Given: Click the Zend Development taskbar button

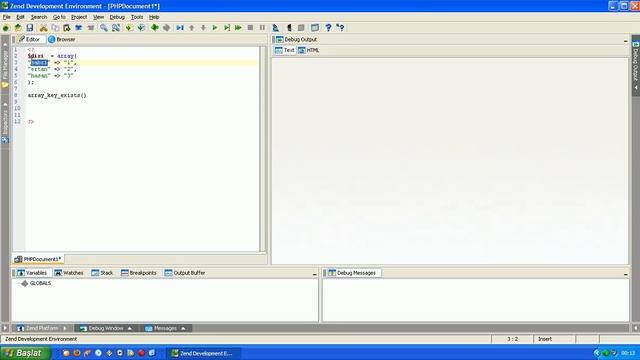Looking at the screenshot, I should click(203, 353).
